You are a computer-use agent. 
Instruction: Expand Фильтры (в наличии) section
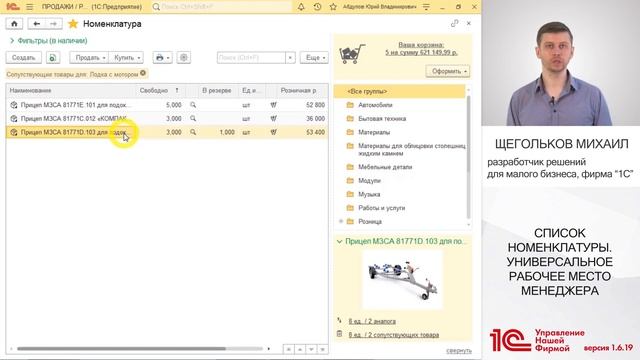[49, 40]
